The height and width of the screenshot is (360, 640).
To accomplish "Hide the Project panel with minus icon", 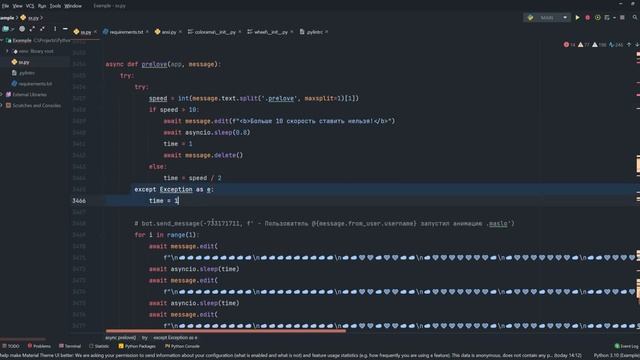I will [x=65, y=29].
